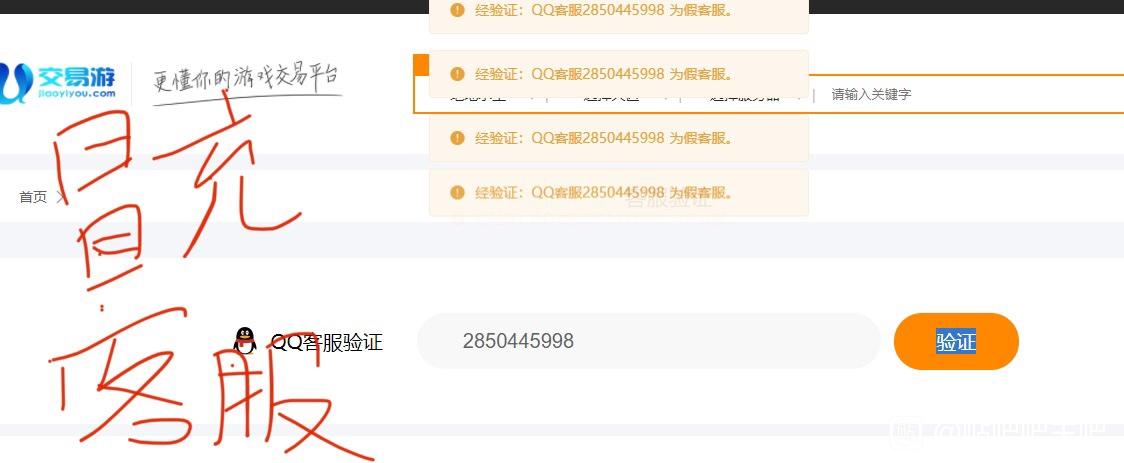
Task: Click the jiaoyiyou.com site logo
Action: coord(57,83)
